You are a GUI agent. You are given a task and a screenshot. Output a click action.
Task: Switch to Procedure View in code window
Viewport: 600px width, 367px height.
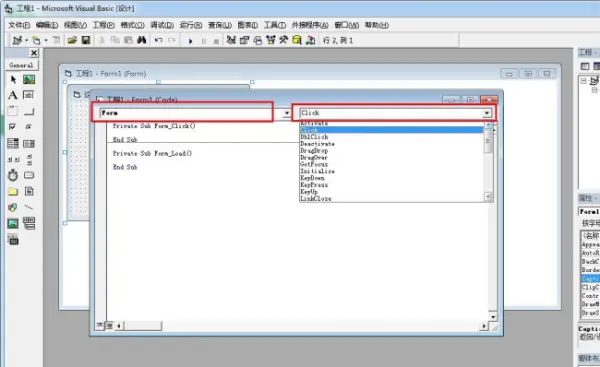point(99,326)
